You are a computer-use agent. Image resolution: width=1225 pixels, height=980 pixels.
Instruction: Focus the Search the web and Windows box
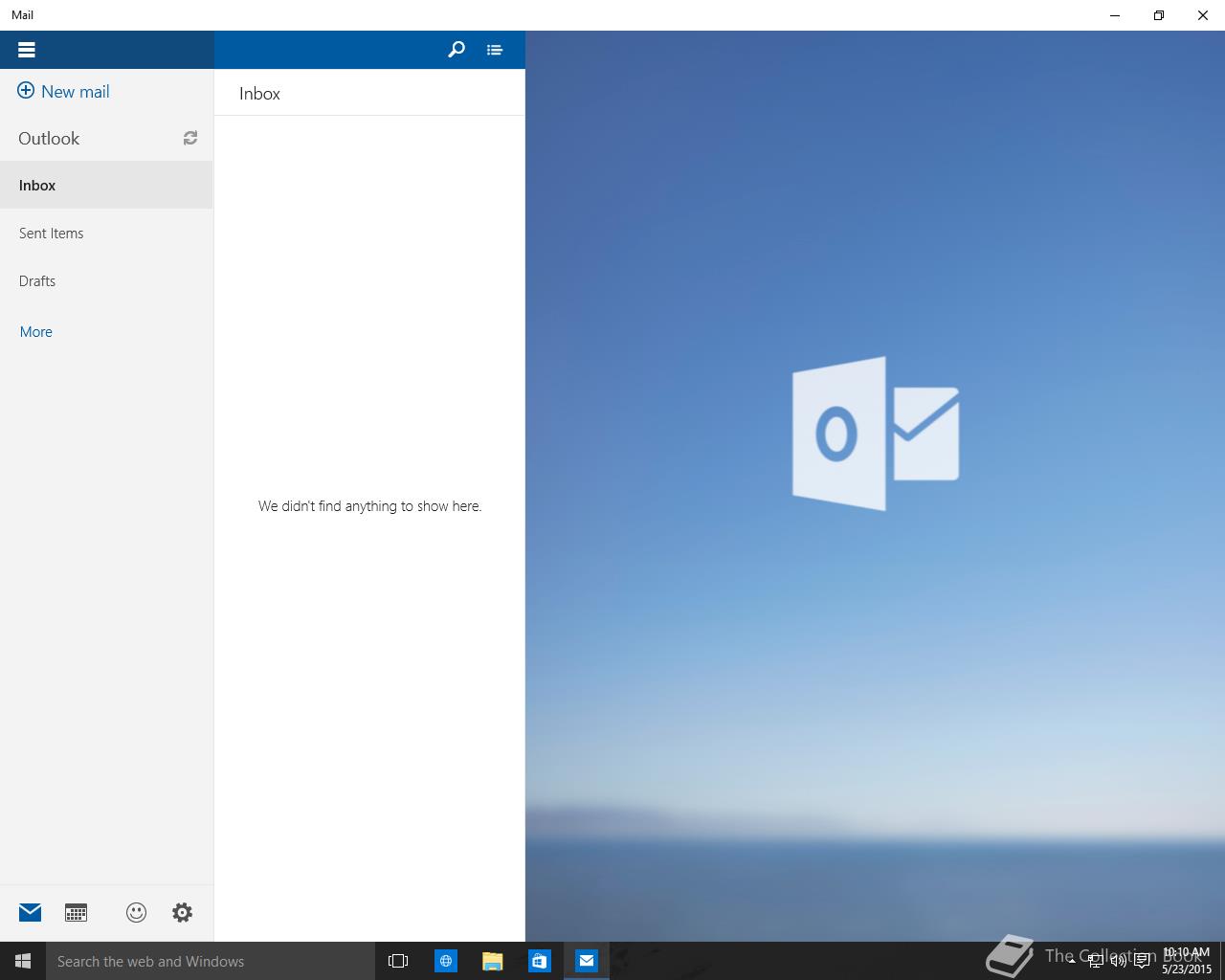coord(211,961)
